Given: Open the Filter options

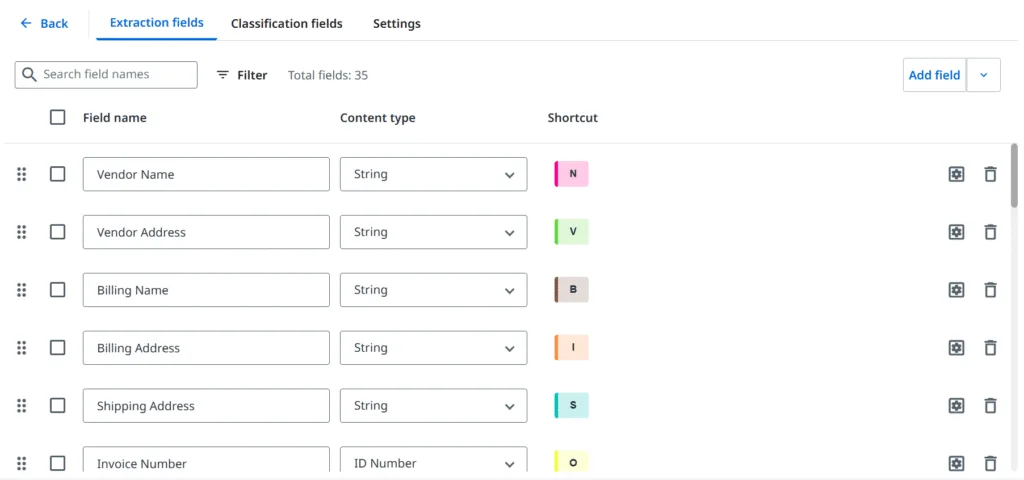Looking at the screenshot, I should (242, 75).
